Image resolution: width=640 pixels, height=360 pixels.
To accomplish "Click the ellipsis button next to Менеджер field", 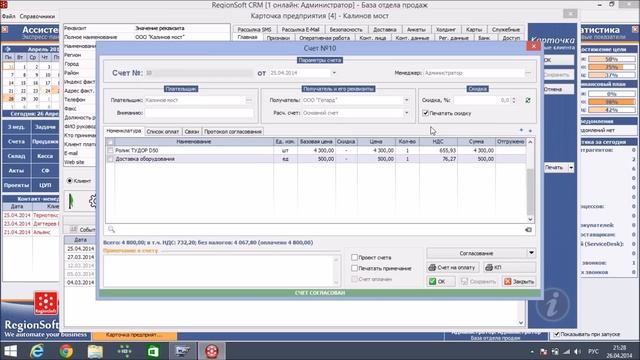I will [x=529, y=73].
